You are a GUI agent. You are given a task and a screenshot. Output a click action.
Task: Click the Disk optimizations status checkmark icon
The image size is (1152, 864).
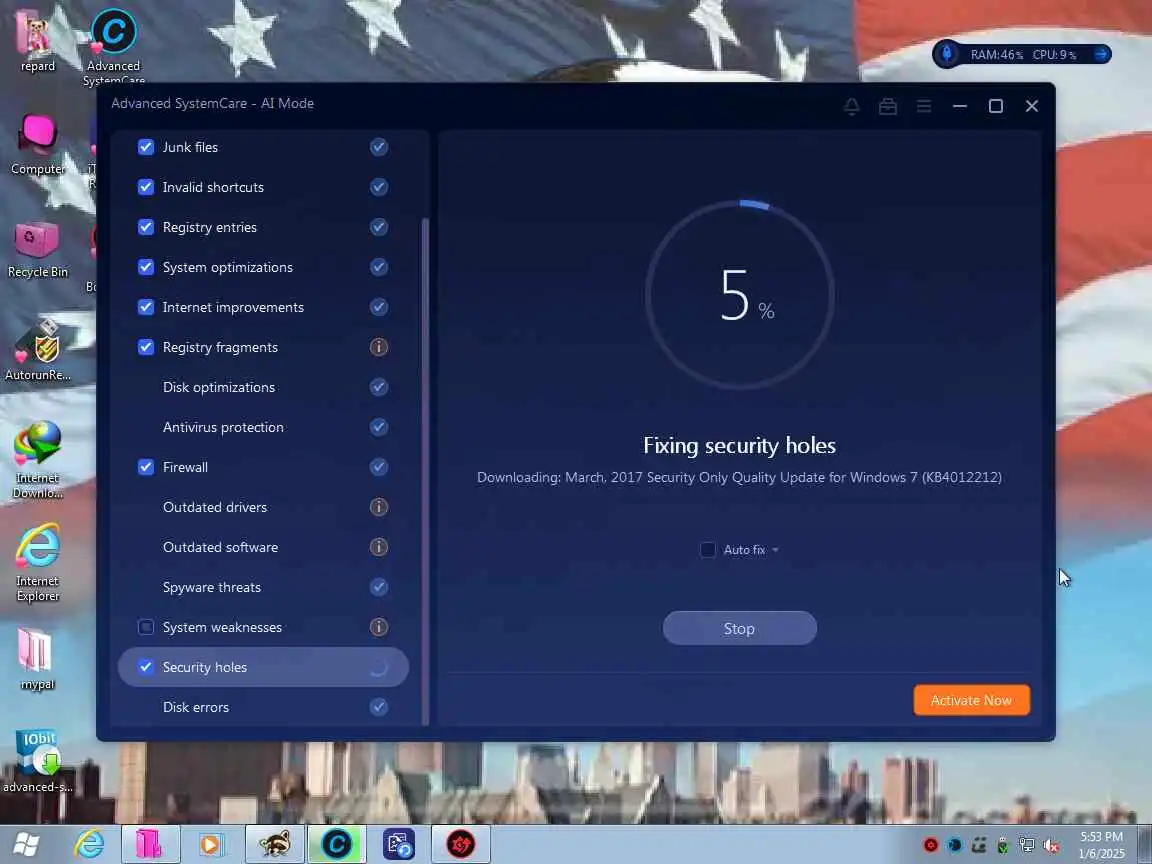click(378, 387)
